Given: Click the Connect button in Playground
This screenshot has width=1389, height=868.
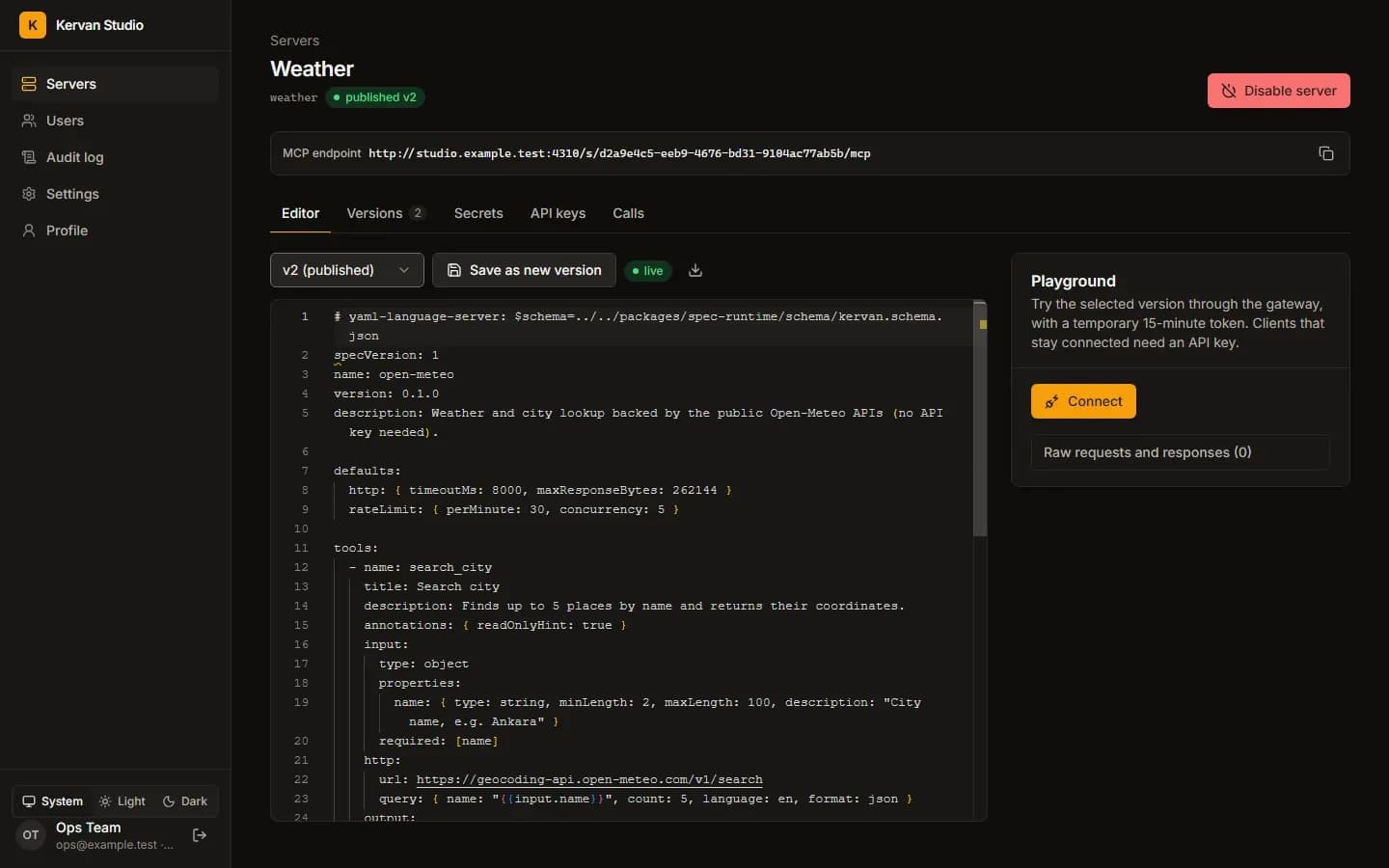Looking at the screenshot, I should (1083, 401).
